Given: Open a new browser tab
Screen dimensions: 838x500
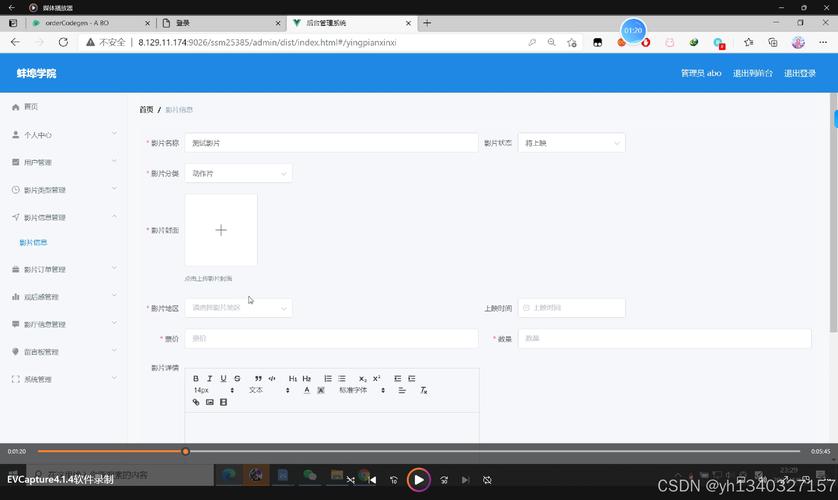Looking at the screenshot, I should click(426, 23).
